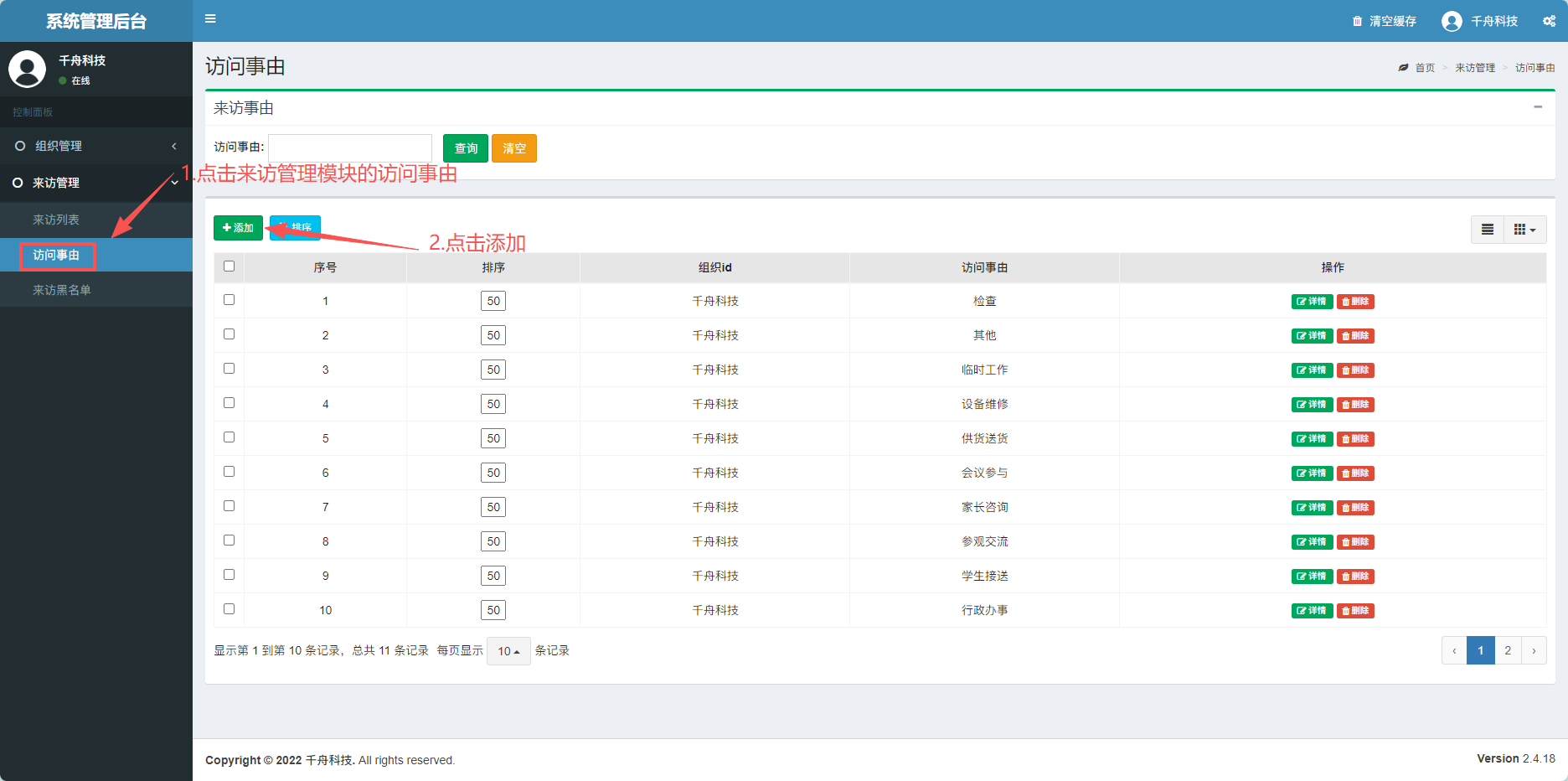Toggle the sidebar hamburger menu icon
The image size is (1568, 781).
(x=210, y=19)
